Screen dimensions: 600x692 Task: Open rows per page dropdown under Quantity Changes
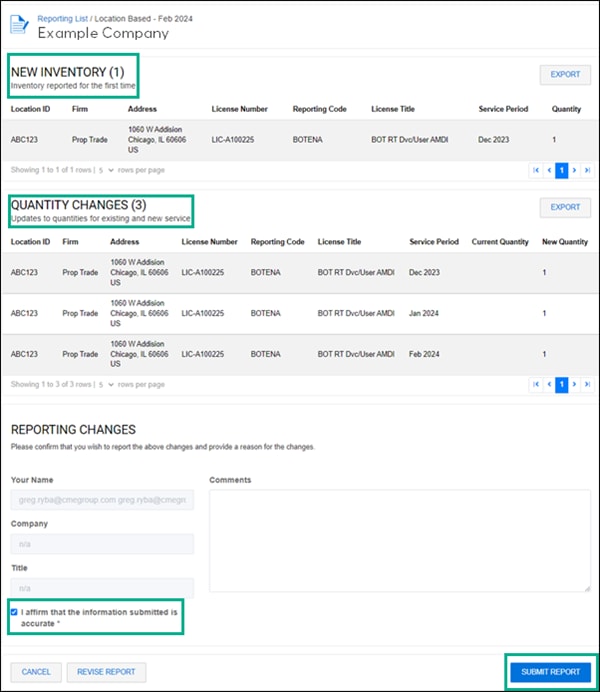pyautogui.click(x=103, y=384)
